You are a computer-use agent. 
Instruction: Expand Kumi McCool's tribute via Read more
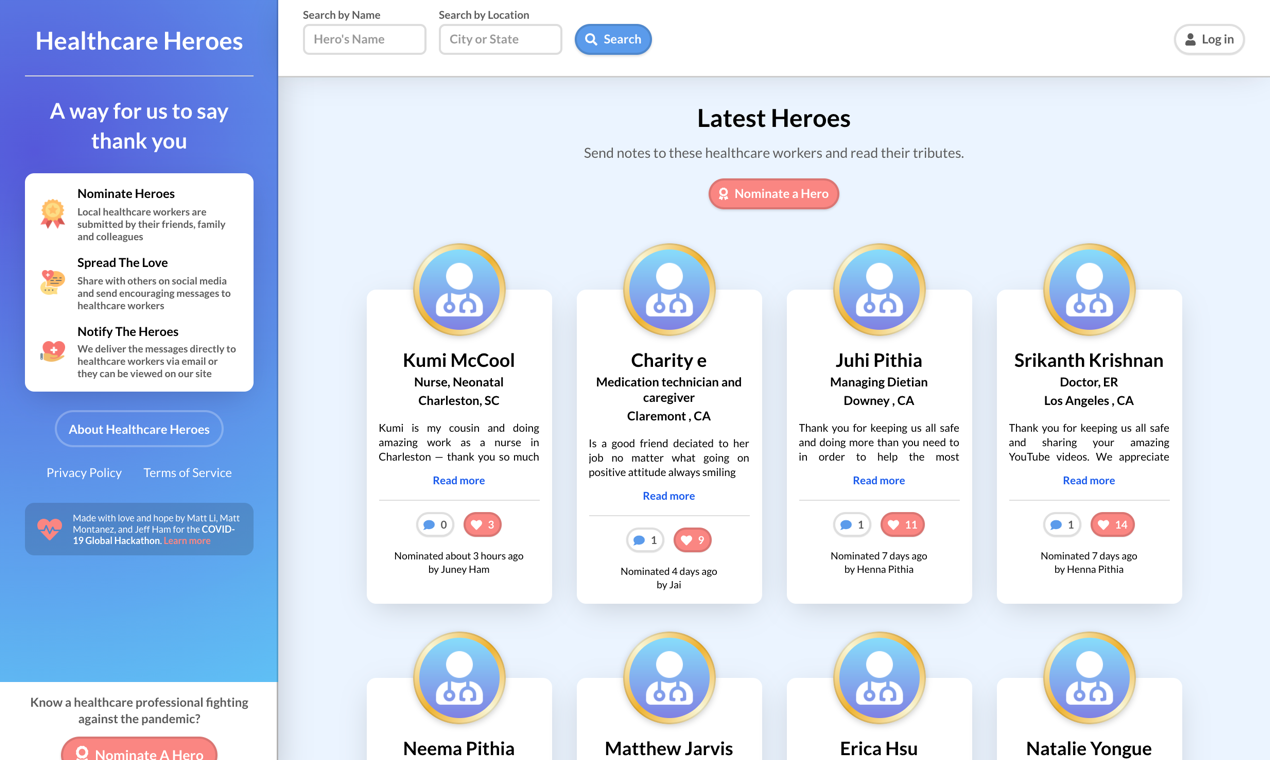458,480
